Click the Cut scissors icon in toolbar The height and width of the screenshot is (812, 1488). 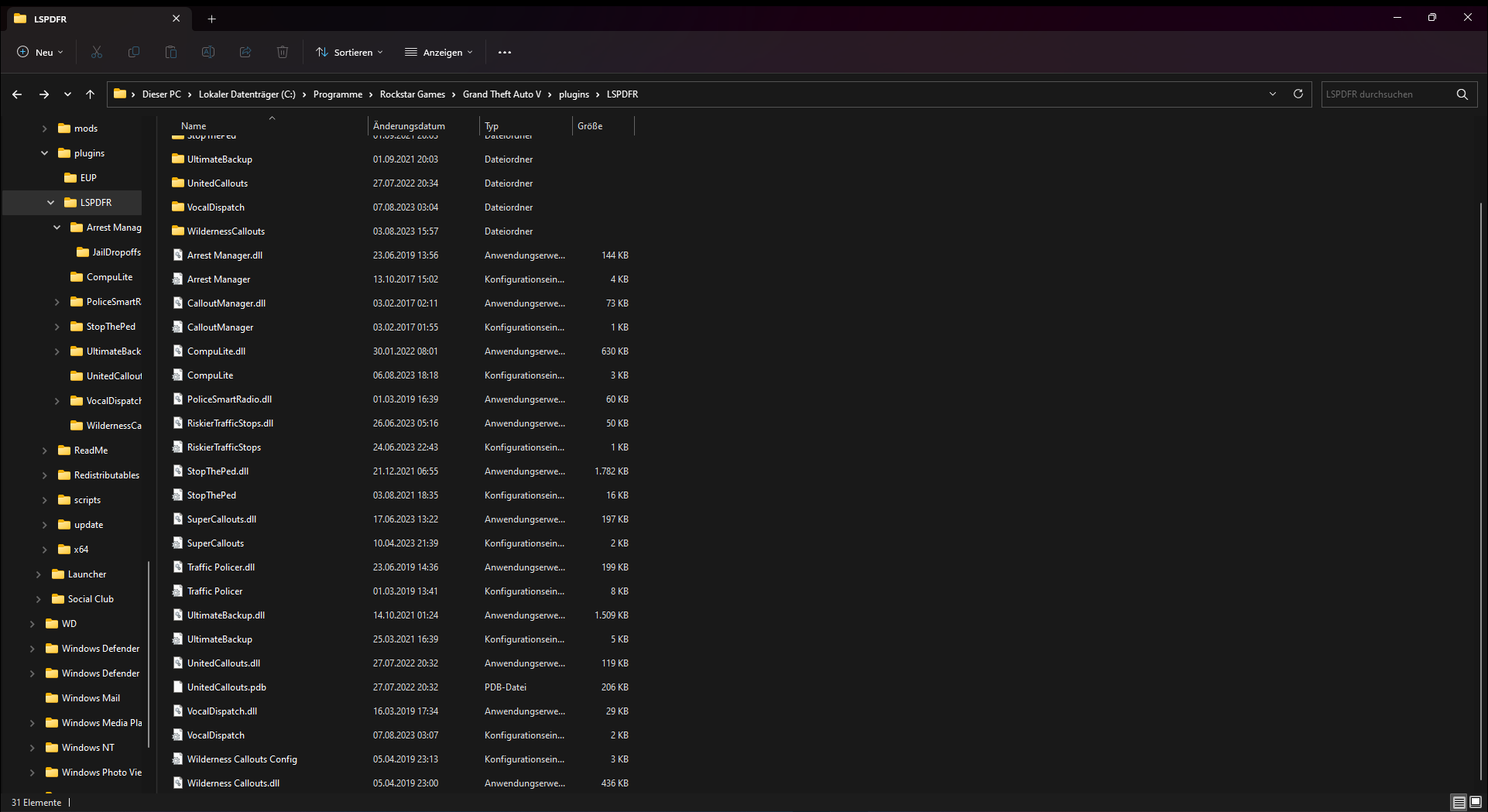[97, 52]
